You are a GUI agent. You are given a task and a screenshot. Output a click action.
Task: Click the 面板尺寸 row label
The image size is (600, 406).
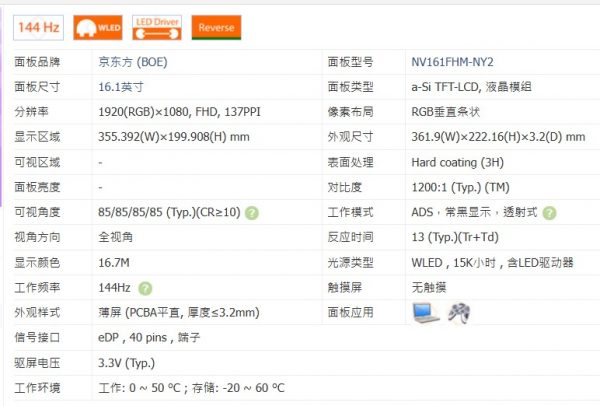click(37, 87)
